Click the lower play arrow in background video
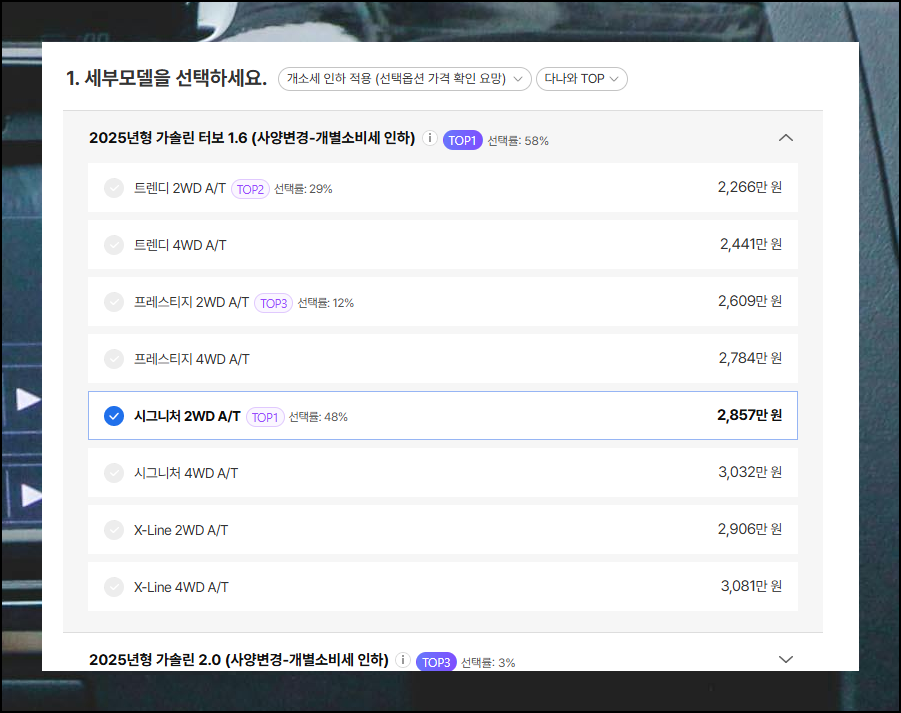 31,495
